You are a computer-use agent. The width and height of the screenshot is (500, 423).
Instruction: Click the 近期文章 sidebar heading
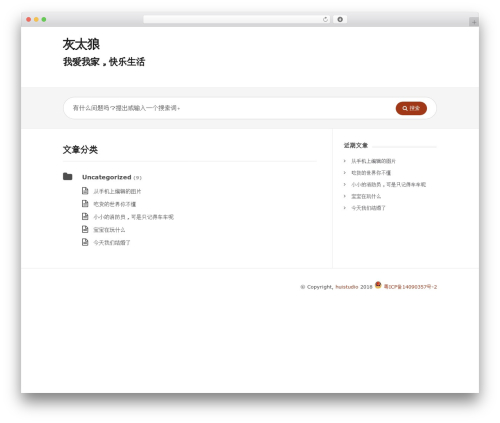pos(356,145)
